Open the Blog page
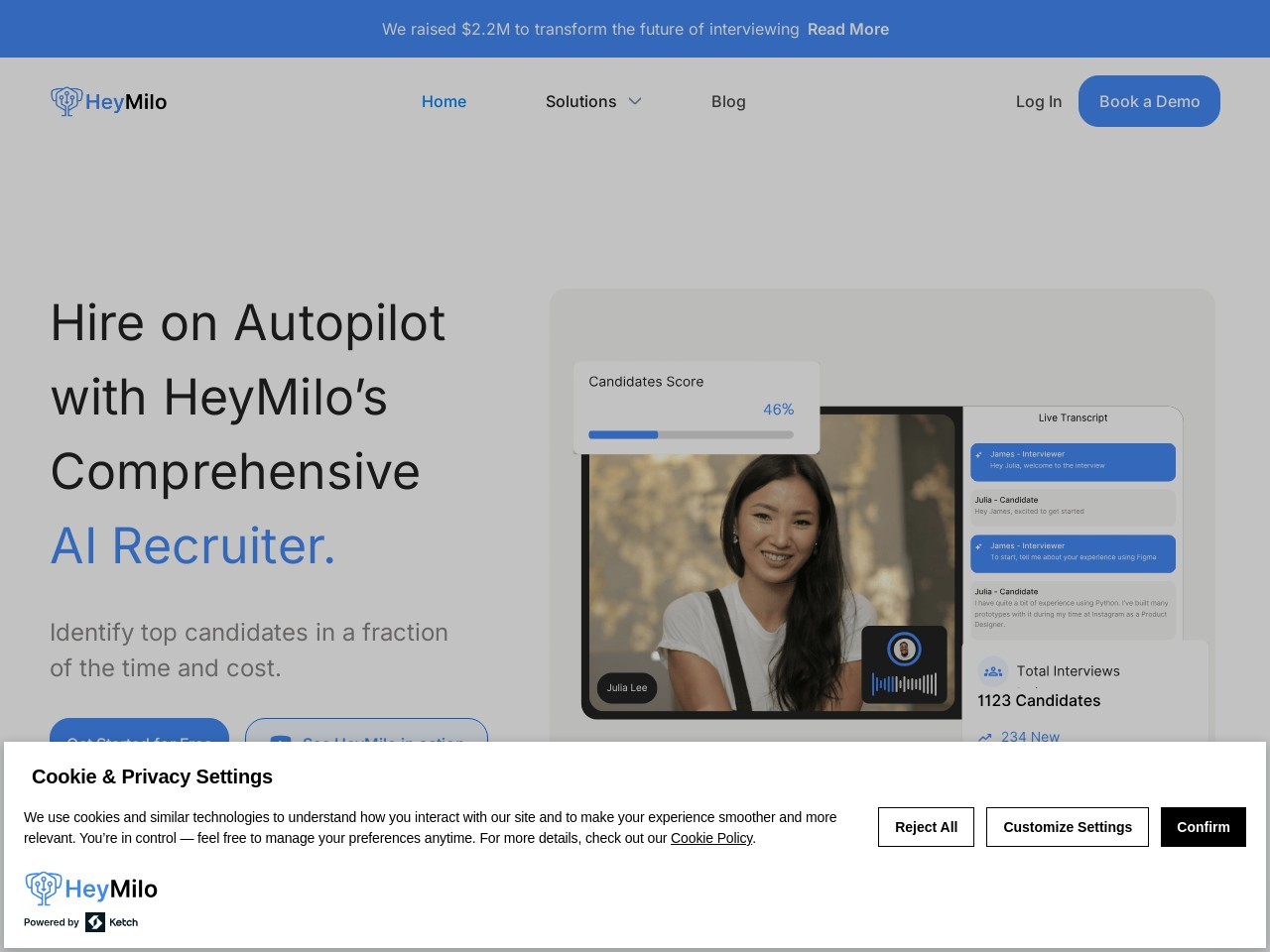 click(728, 101)
